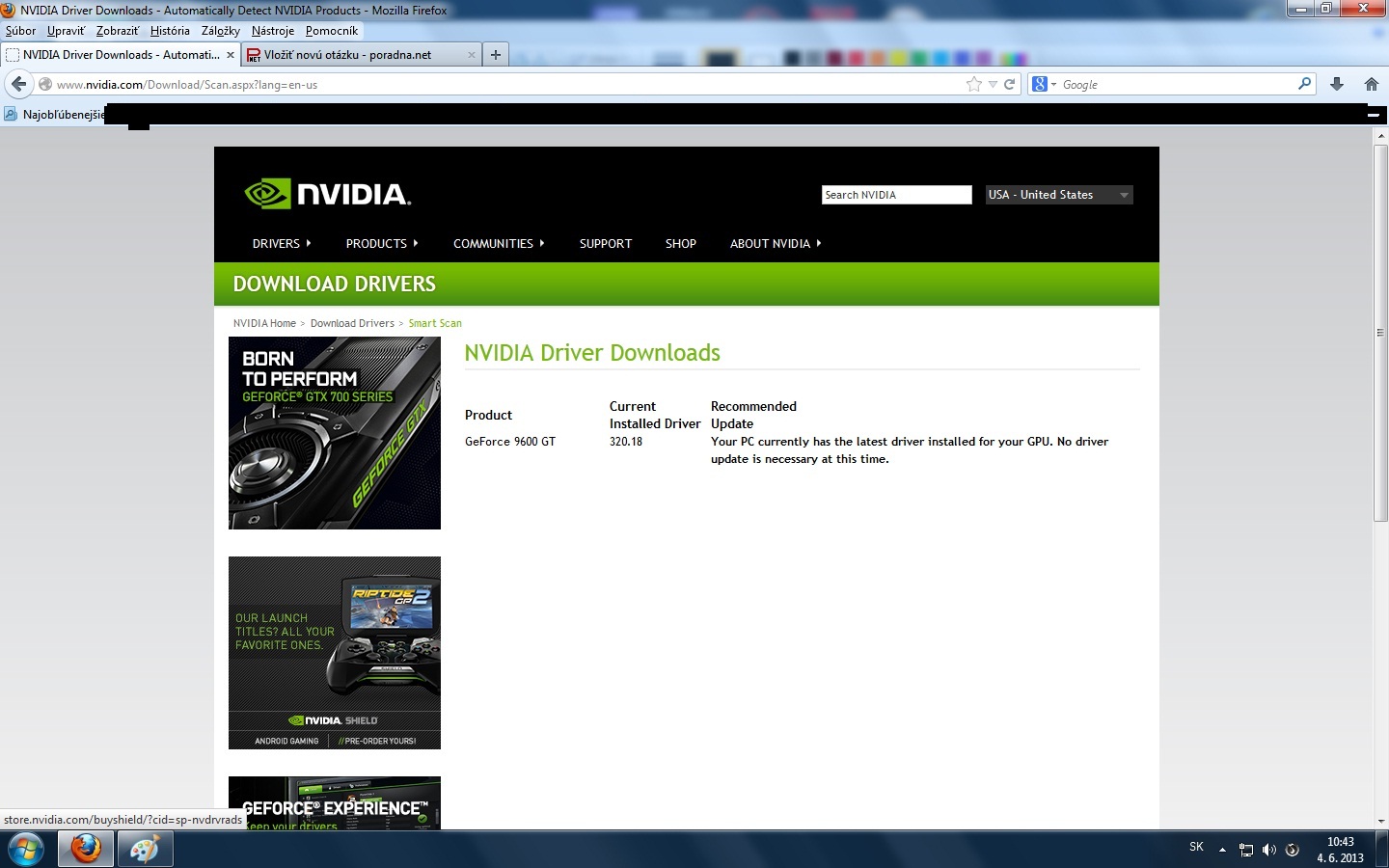The width and height of the screenshot is (1389, 868).
Task: Click the NVIDIA logo in the page header
Action: click(327, 194)
